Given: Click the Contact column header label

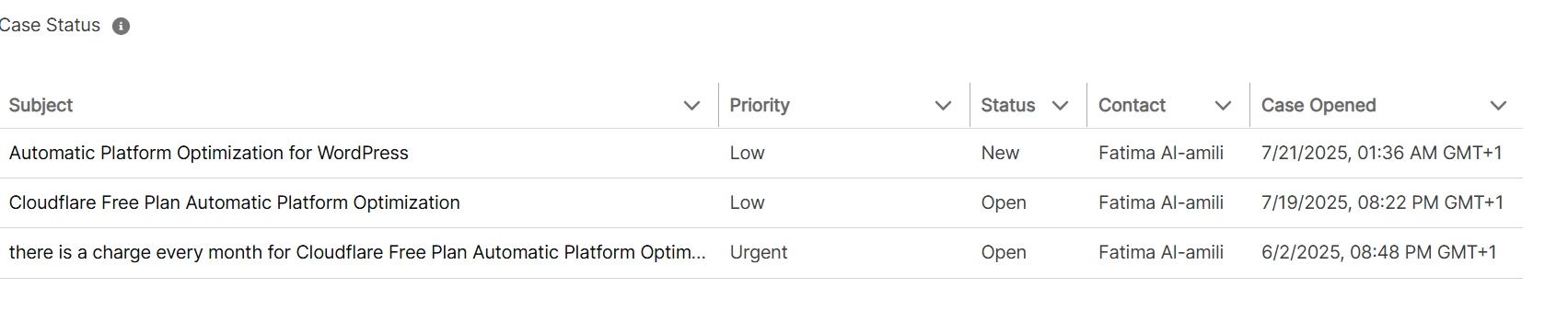Looking at the screenshot, I should point(1132,106).
